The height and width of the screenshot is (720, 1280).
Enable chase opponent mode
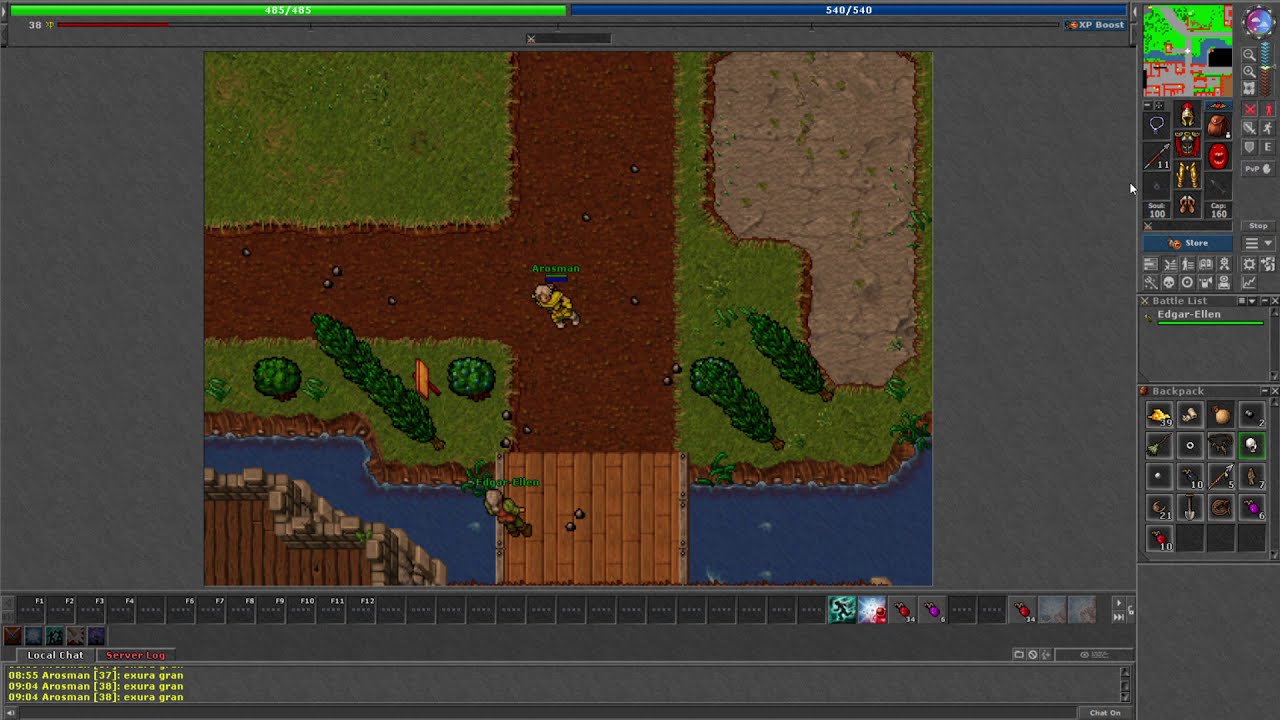click(1268, 128)
